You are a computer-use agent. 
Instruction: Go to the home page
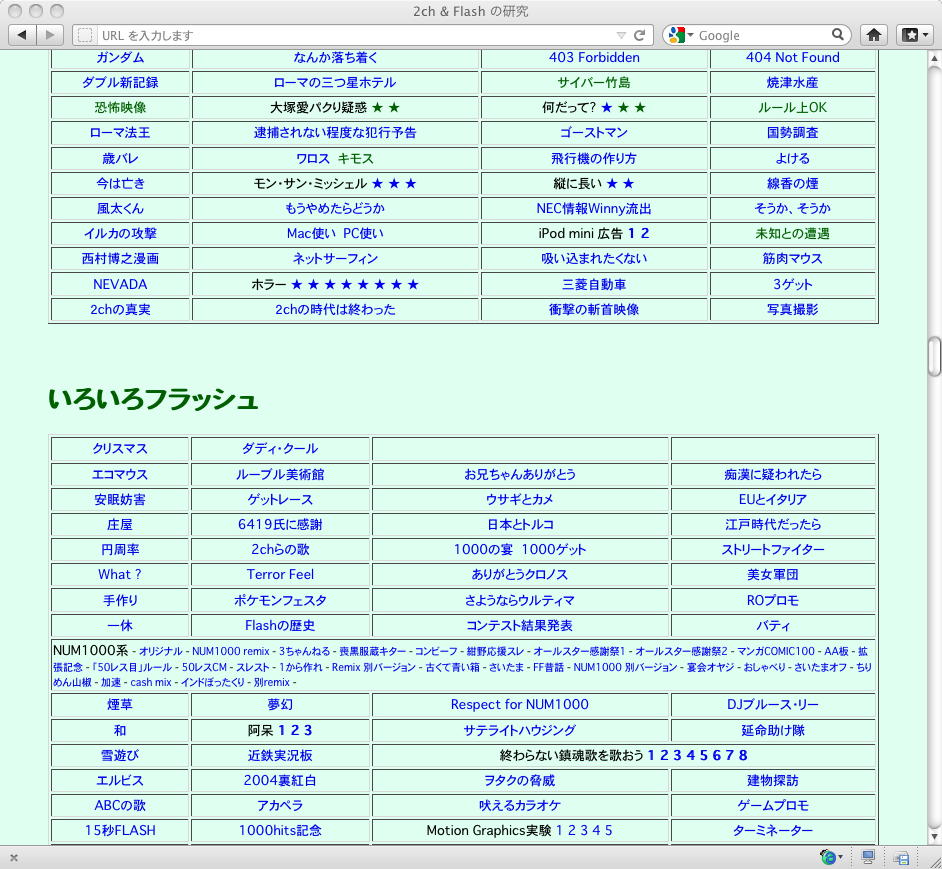coord(874,35)
